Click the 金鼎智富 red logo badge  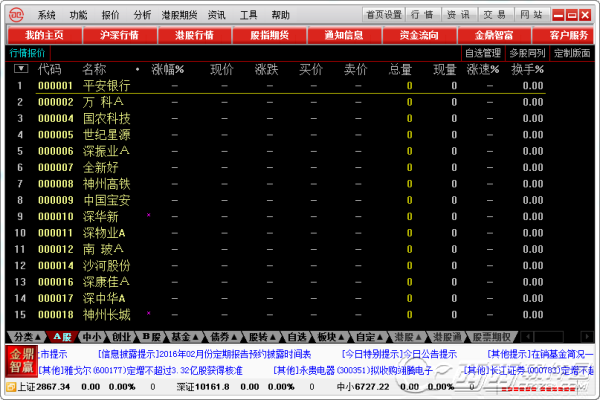pos(21,361)
